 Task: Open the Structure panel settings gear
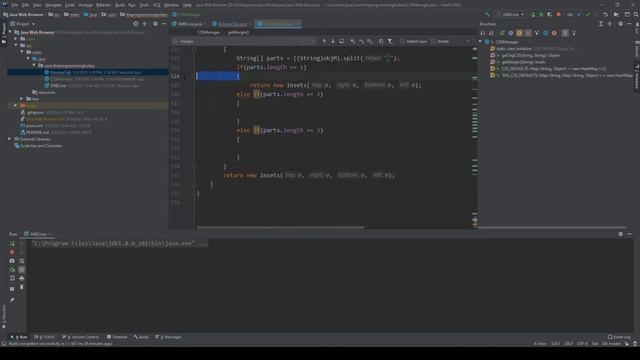click(620, 24)
